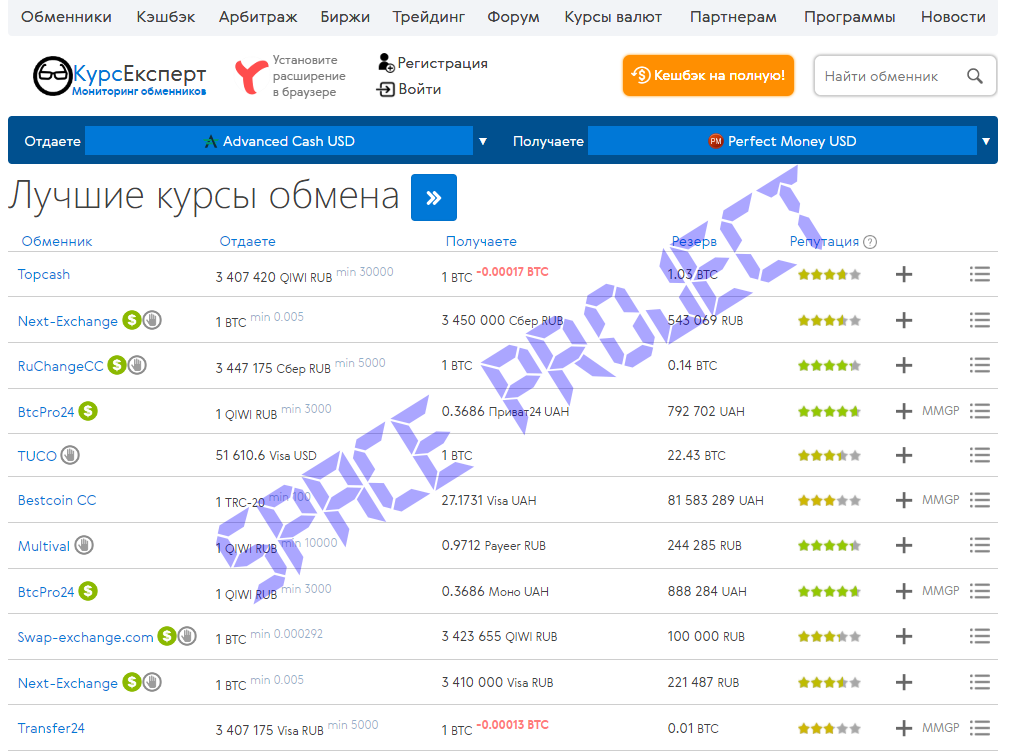1019x751 pixels.
Task: Open the Swap-exchange.com link
Action: tap(85, 637)
